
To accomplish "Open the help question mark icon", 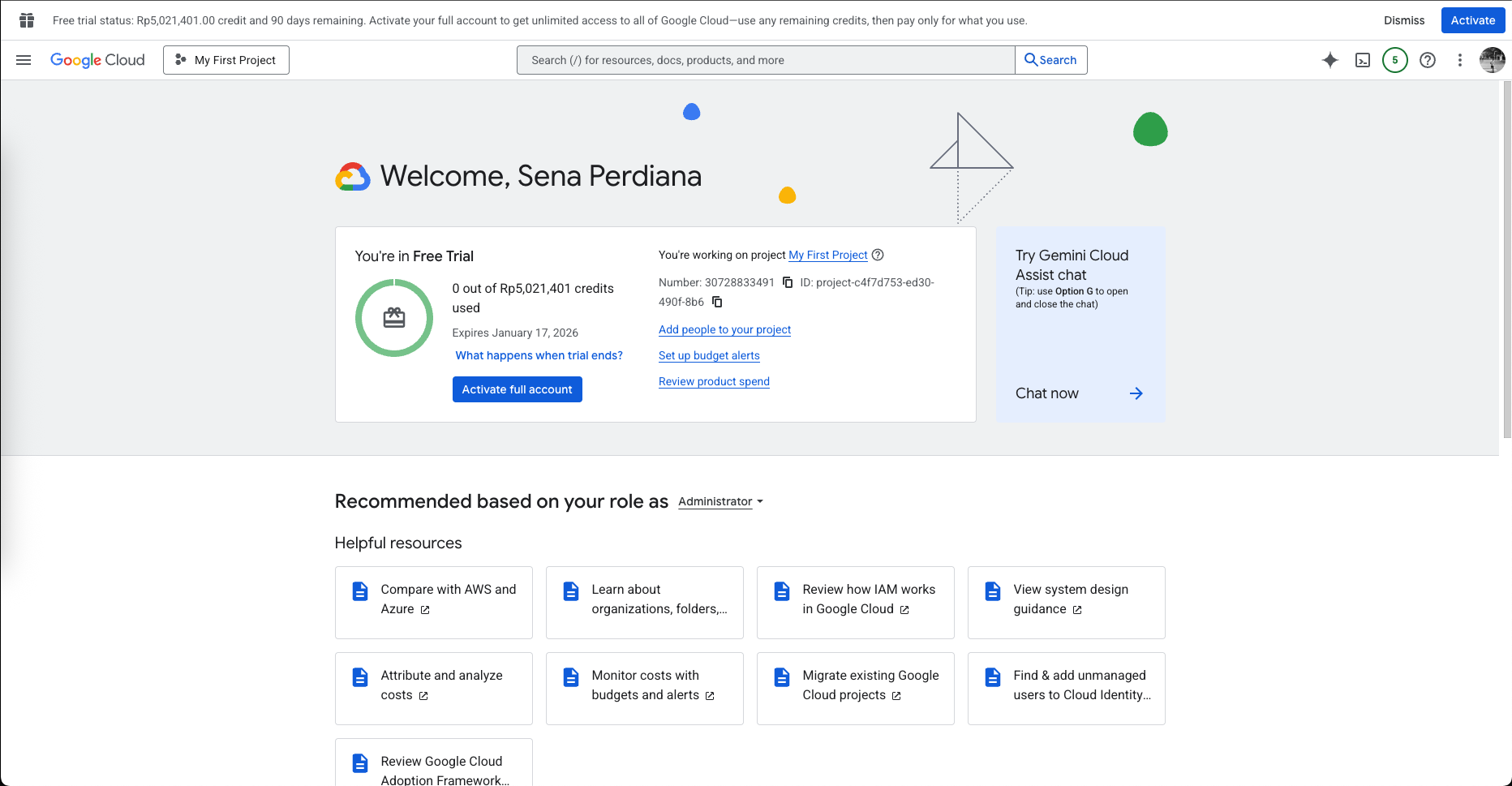I will tap(1428, 60).
